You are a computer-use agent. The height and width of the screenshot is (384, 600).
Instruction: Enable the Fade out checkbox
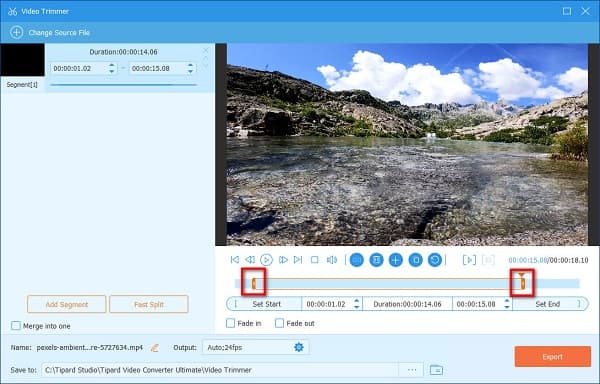click(x=279, y=323)
